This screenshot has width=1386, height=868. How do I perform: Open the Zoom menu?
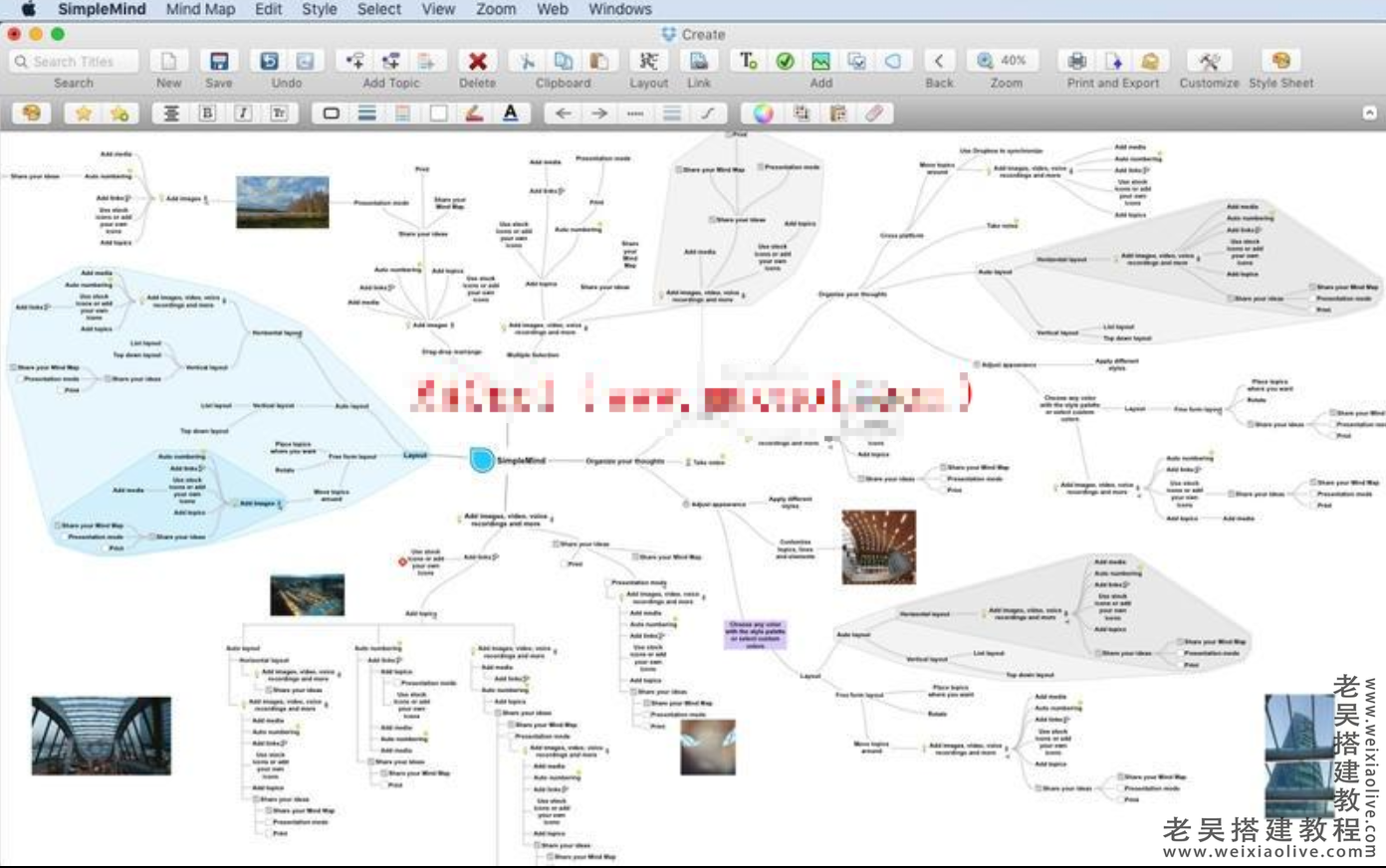pyautogui.click(x=496, y=9)
